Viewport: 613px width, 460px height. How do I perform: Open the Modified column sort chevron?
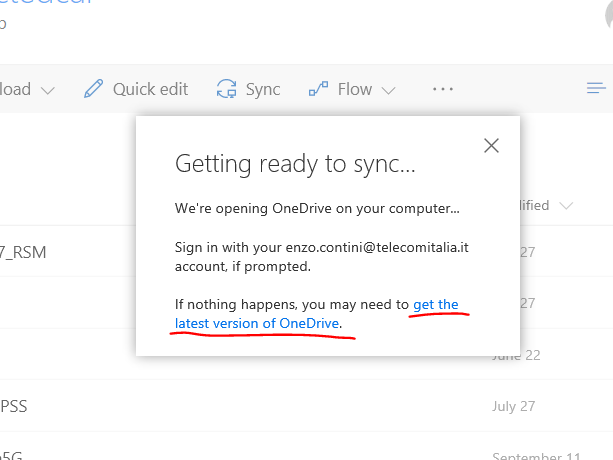point(567,206)
